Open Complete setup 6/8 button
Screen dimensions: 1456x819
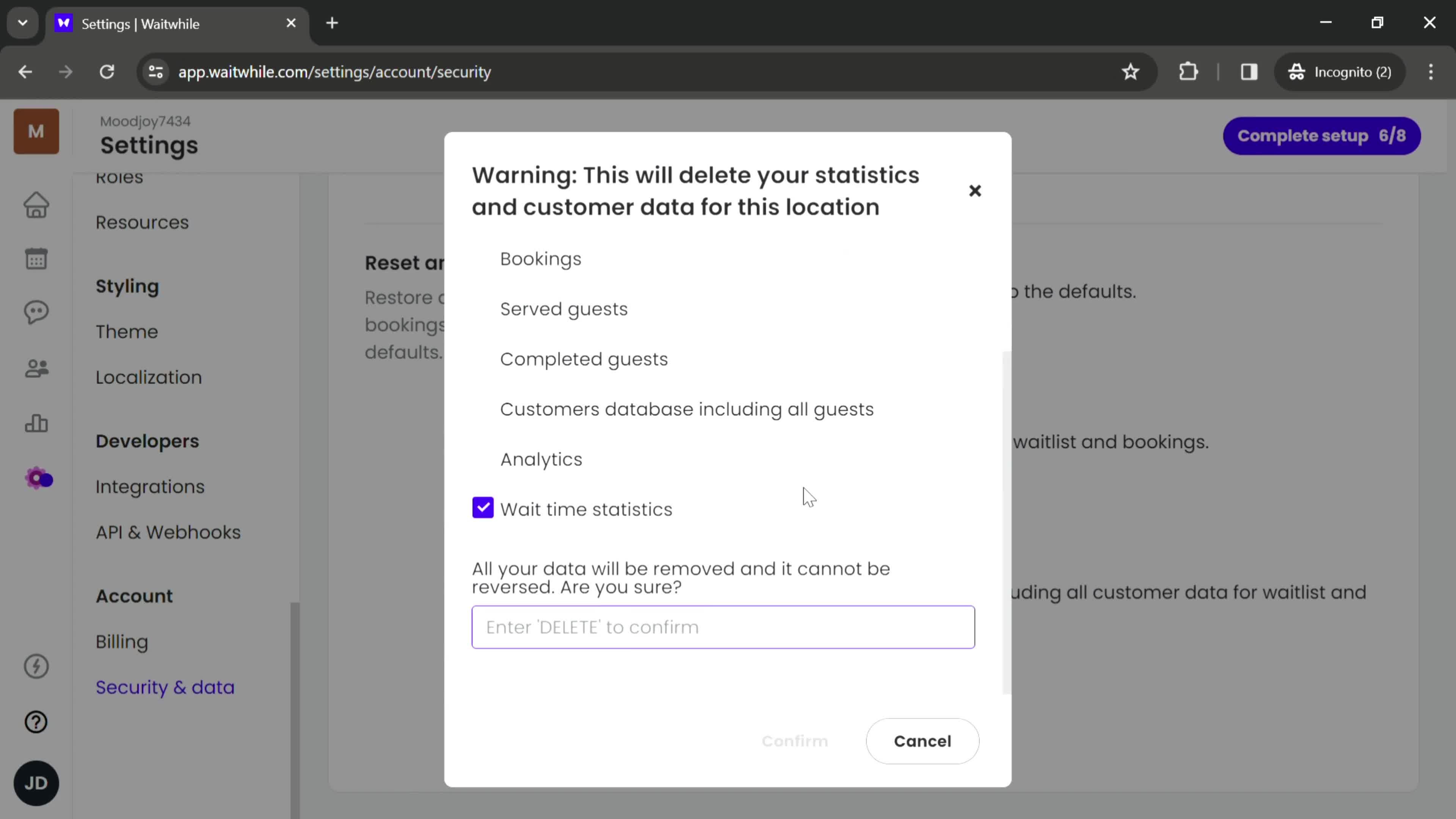coord(1321,136)
